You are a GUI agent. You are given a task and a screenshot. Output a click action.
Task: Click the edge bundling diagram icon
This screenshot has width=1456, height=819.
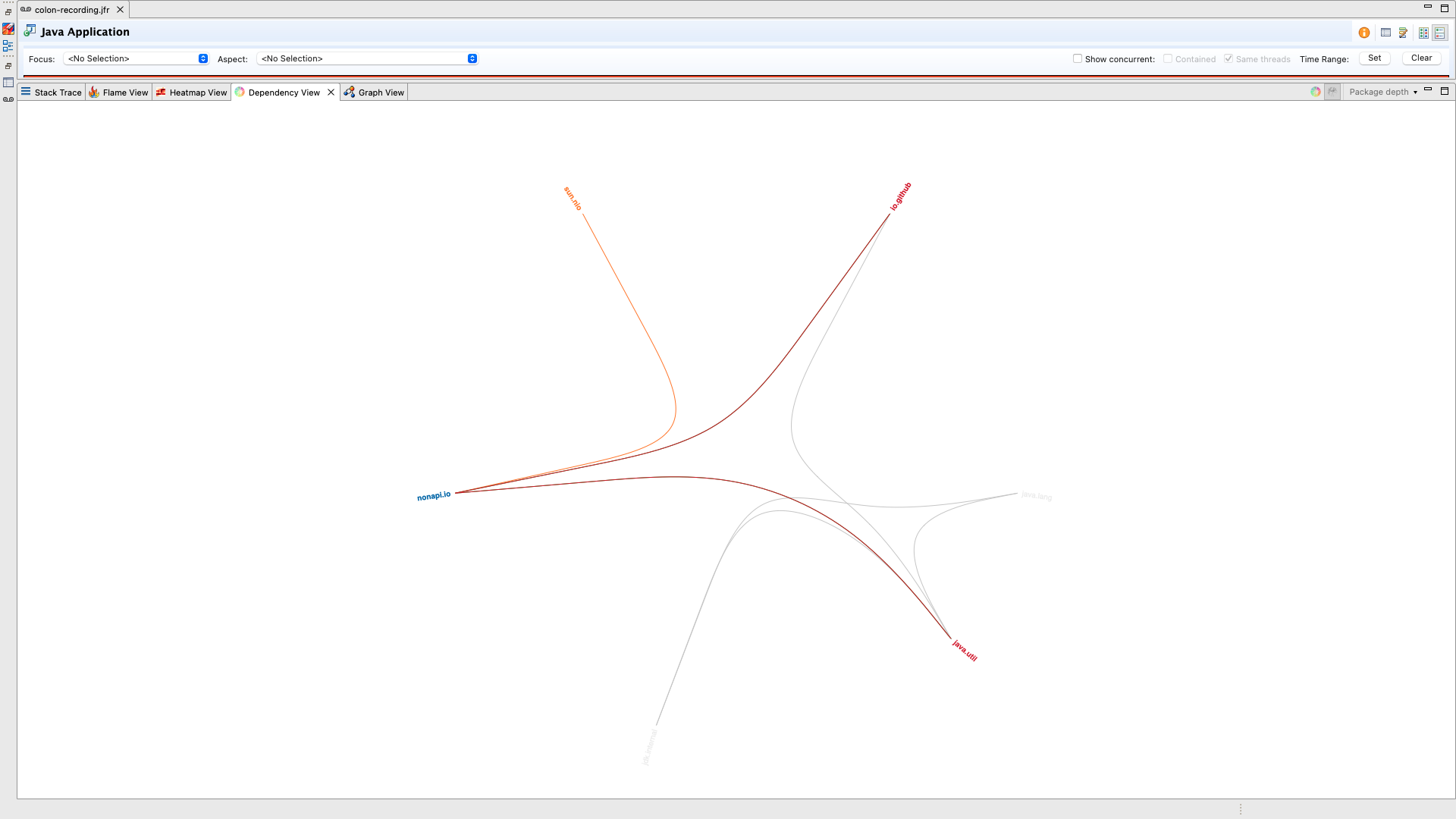1332,92
